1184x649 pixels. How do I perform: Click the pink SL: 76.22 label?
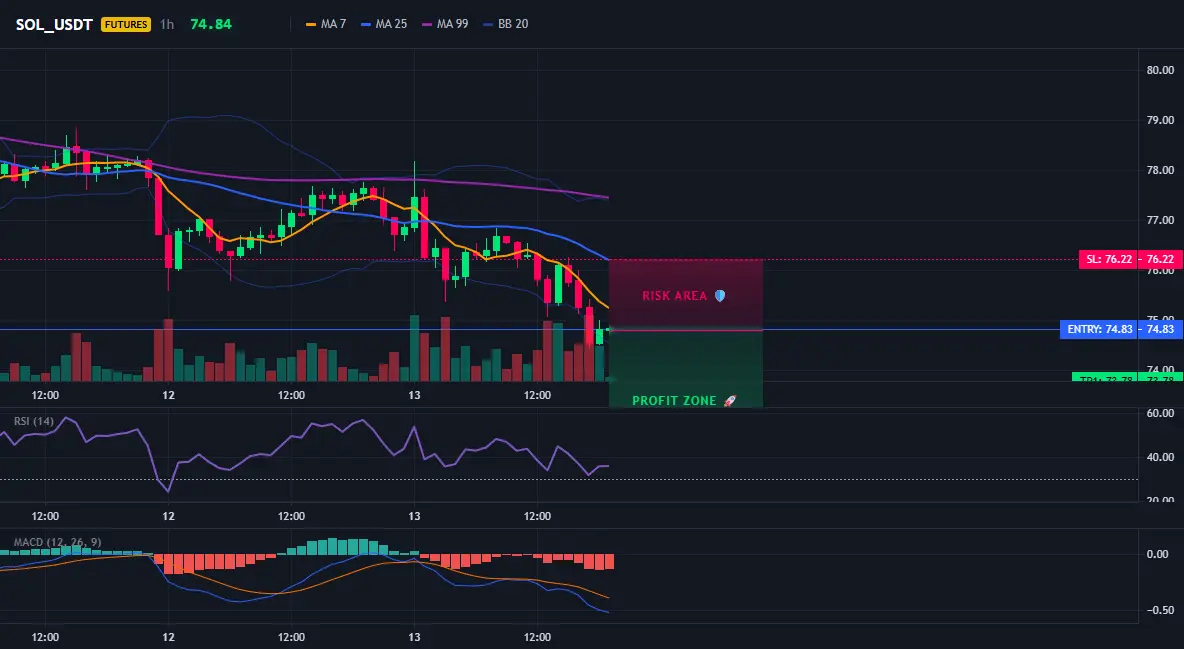(x=1108, y=259)
